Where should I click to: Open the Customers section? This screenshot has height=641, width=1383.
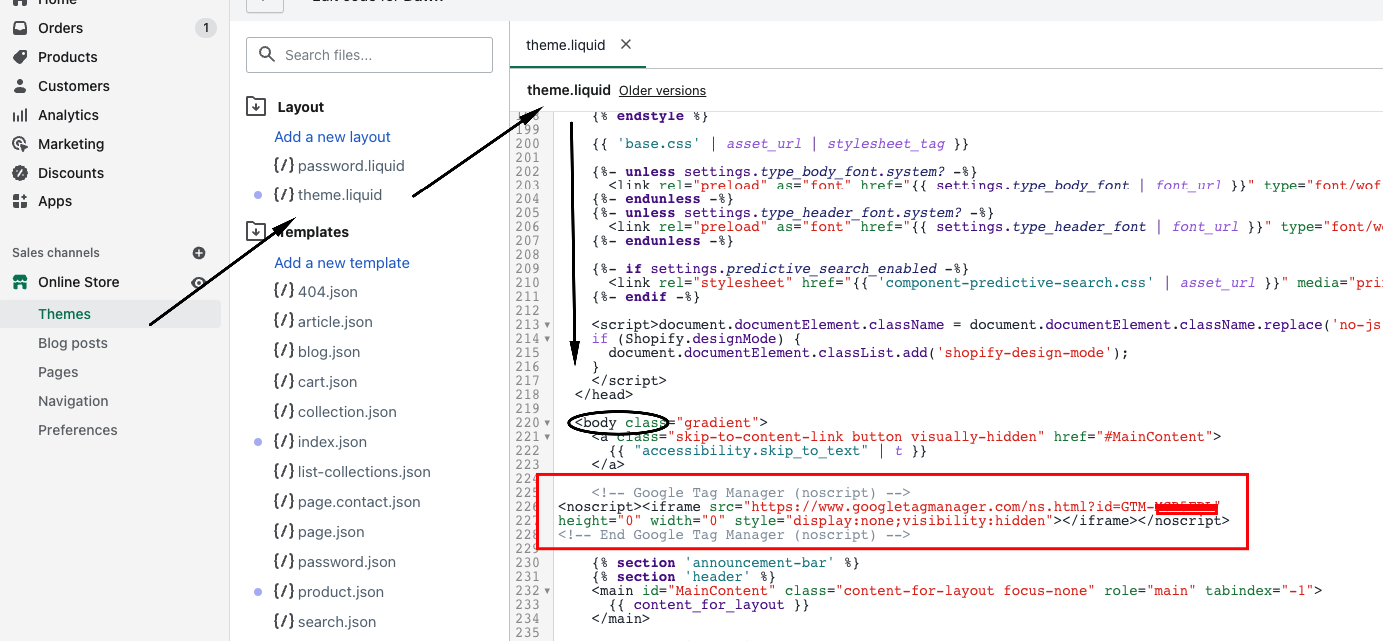(x=74, y=86)
